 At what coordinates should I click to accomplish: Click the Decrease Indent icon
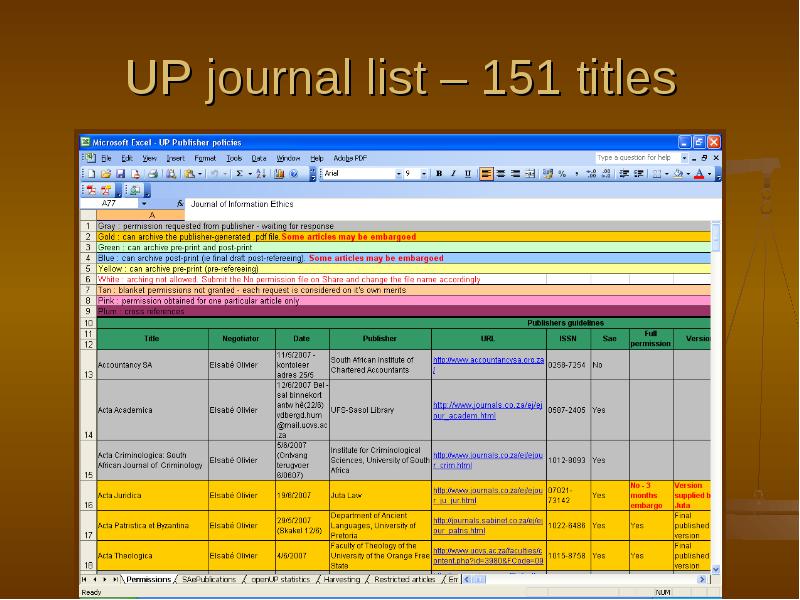tap(623, 174)
